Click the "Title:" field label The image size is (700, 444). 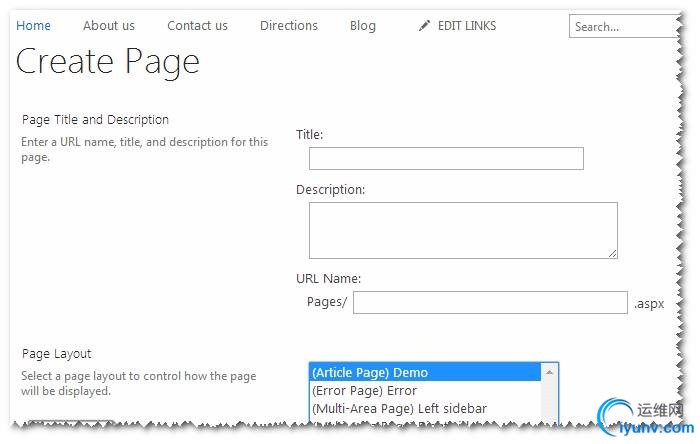310,134
